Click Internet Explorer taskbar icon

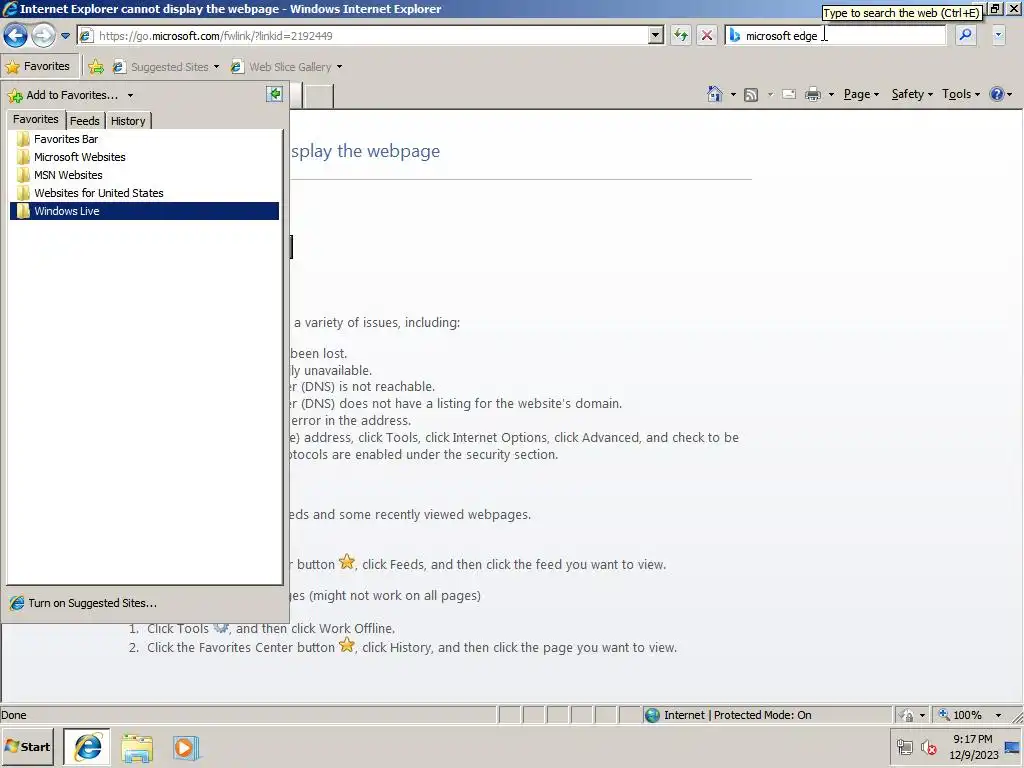point(87,746)
